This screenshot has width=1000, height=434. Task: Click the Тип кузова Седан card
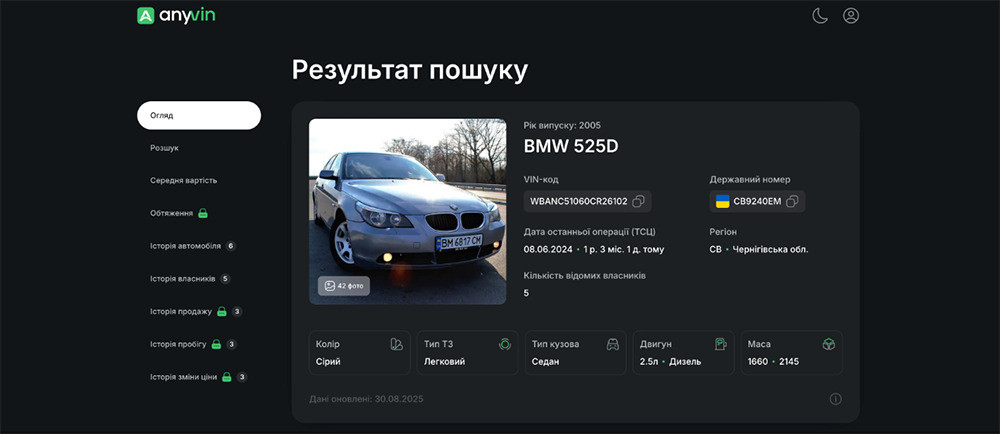pyautogui.click(x=575, y=352)
